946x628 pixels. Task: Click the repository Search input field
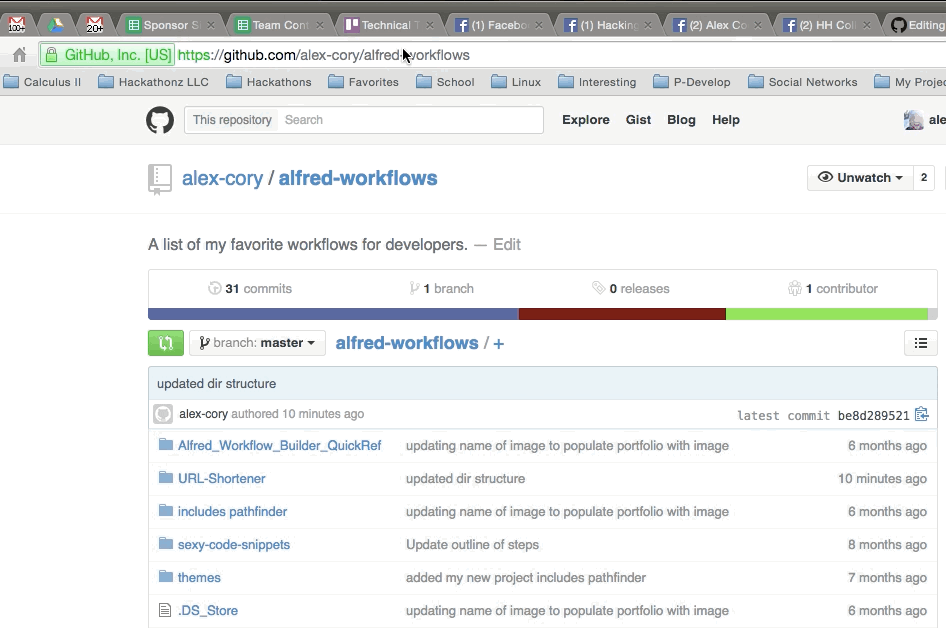410,120
